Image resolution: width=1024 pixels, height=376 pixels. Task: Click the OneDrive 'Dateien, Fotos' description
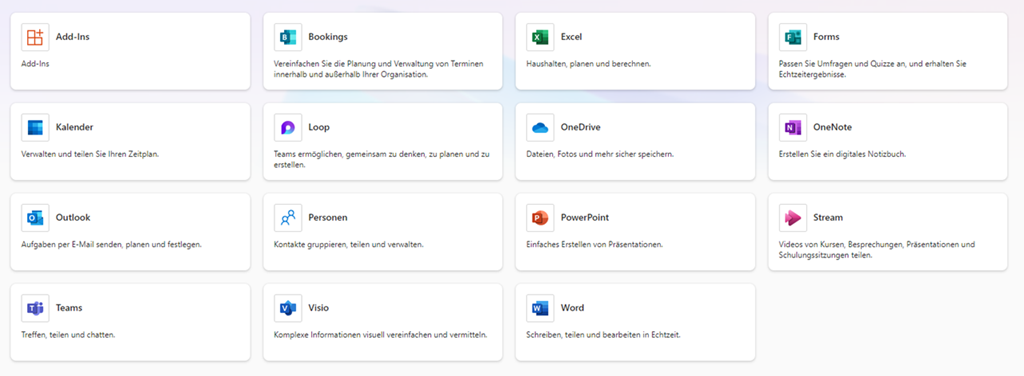point(600,155)
